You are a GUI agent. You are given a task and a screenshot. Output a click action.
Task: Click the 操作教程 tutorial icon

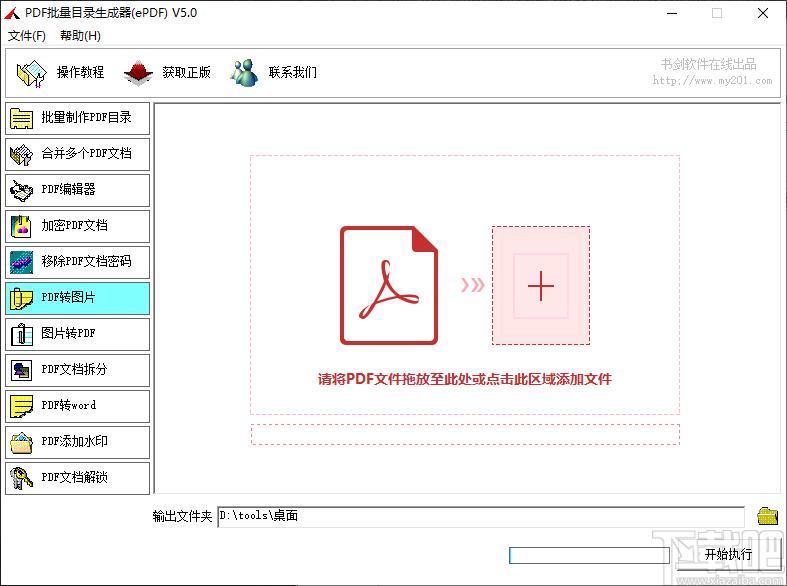(x=32, y=72)
